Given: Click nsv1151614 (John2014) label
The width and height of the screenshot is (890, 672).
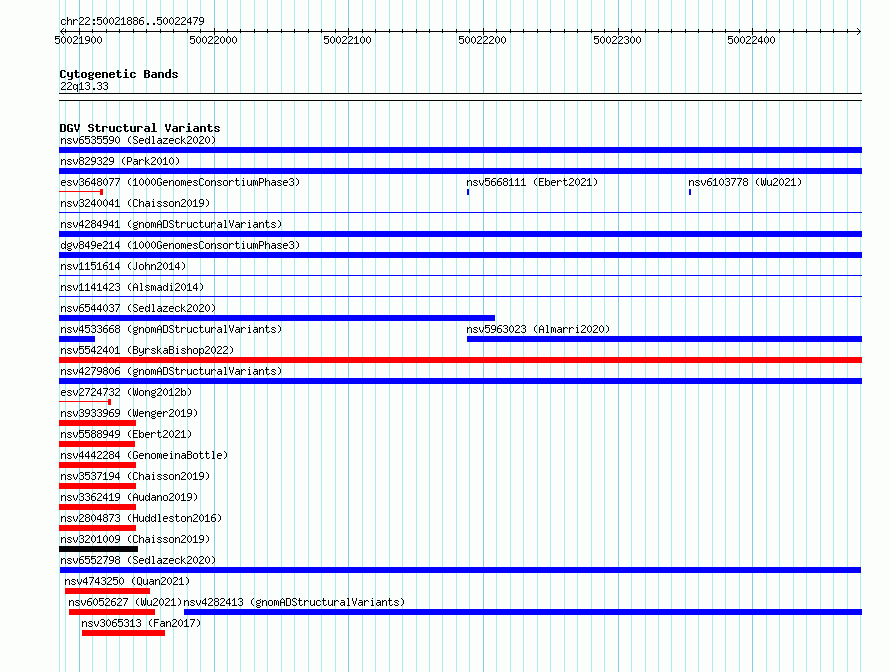Looking at the screenshot, I should [x=123, y=266].
